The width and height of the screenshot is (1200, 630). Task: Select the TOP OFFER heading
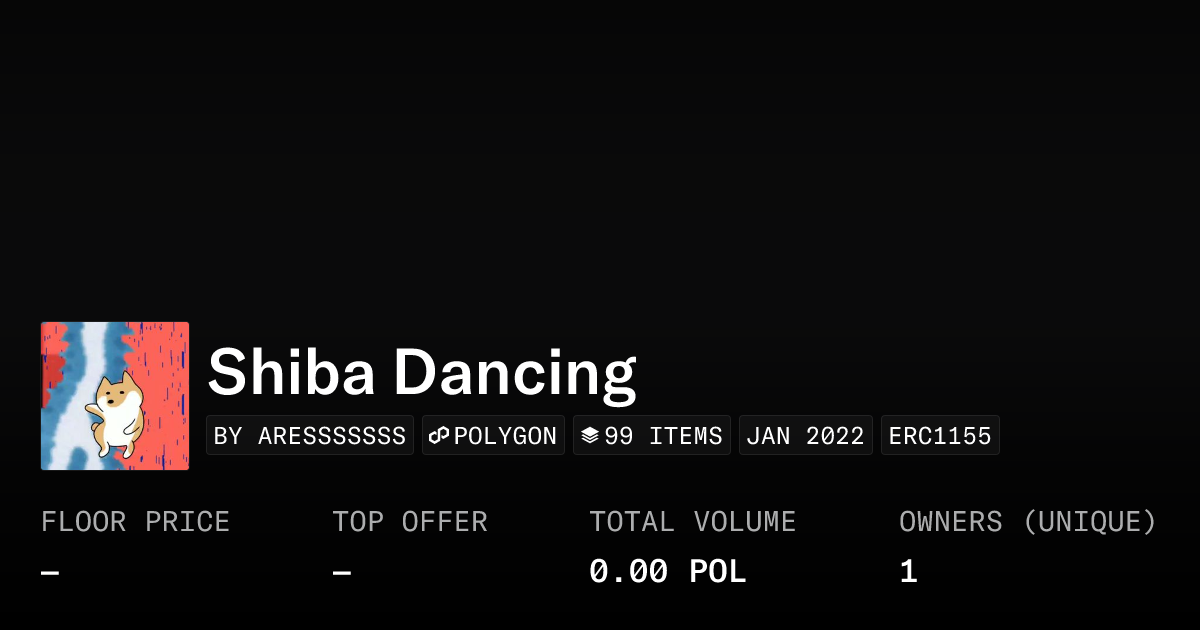[x=409, y=522]
